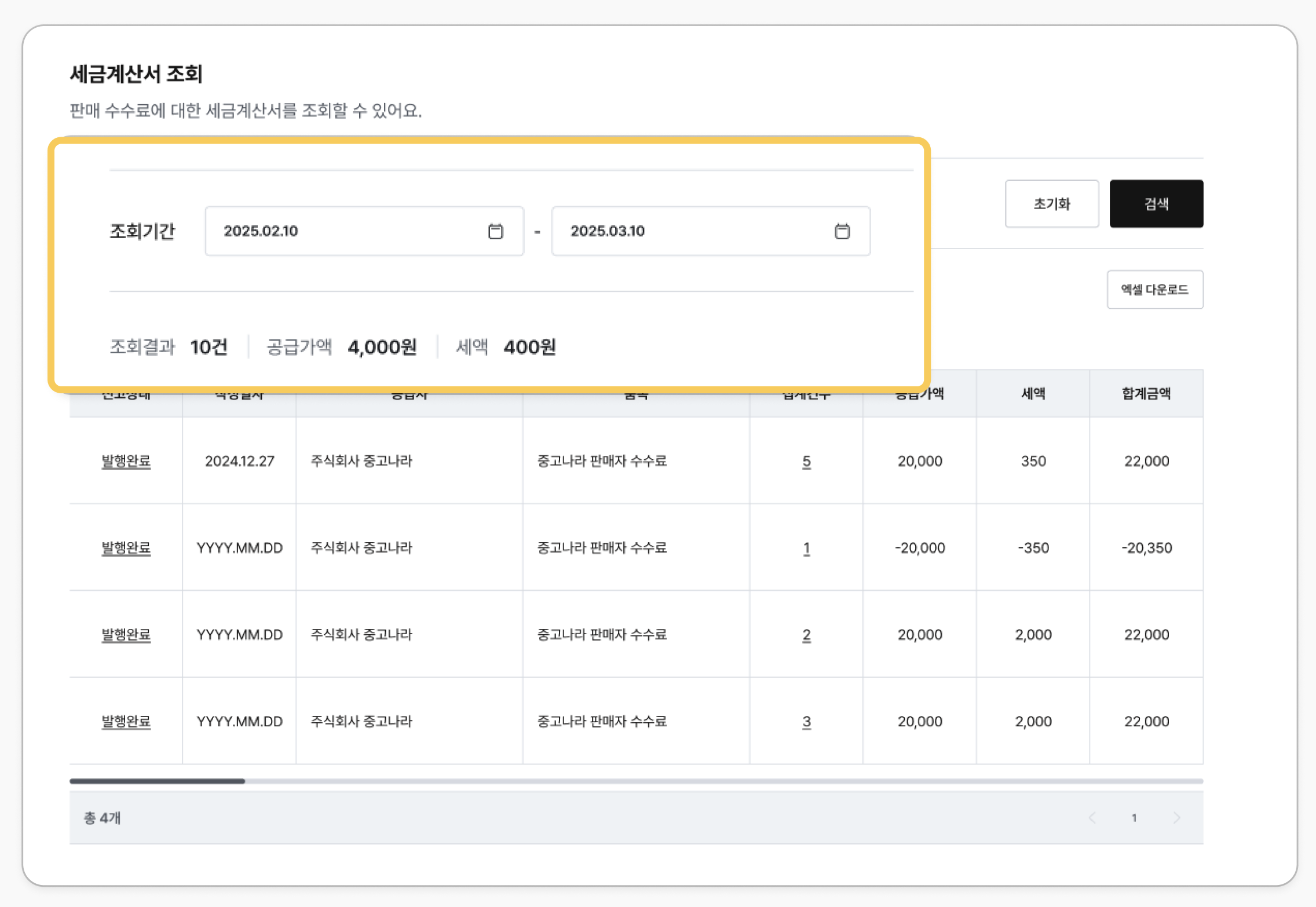Click the supply amount cell -20,000
The width and height of the screenshot is (1316, 907).
920,548
